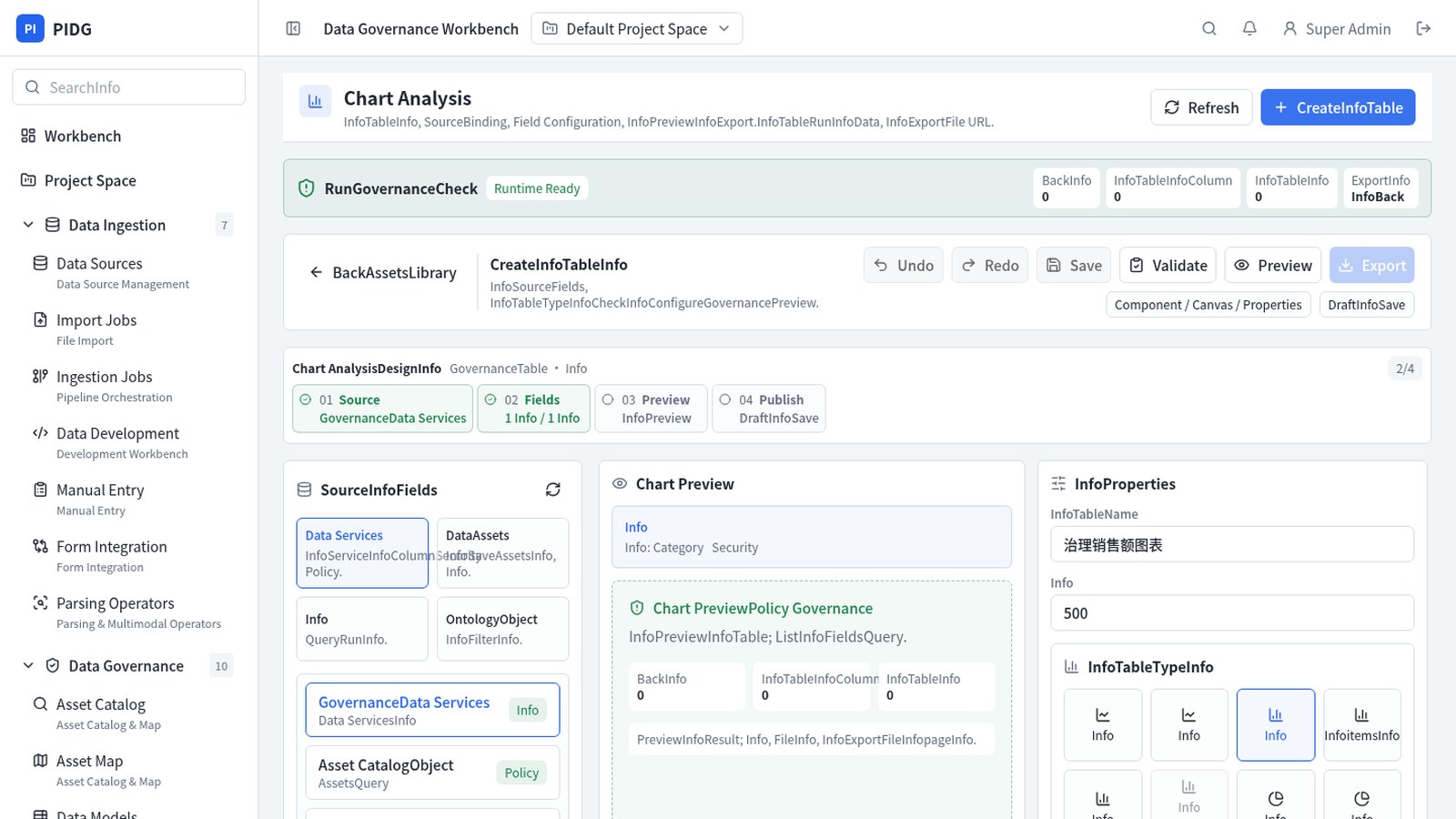Screen dimensions: 1456x819
Task: Click the RunGovernanceCheck shield icon
Action: (x=307, y=188)
